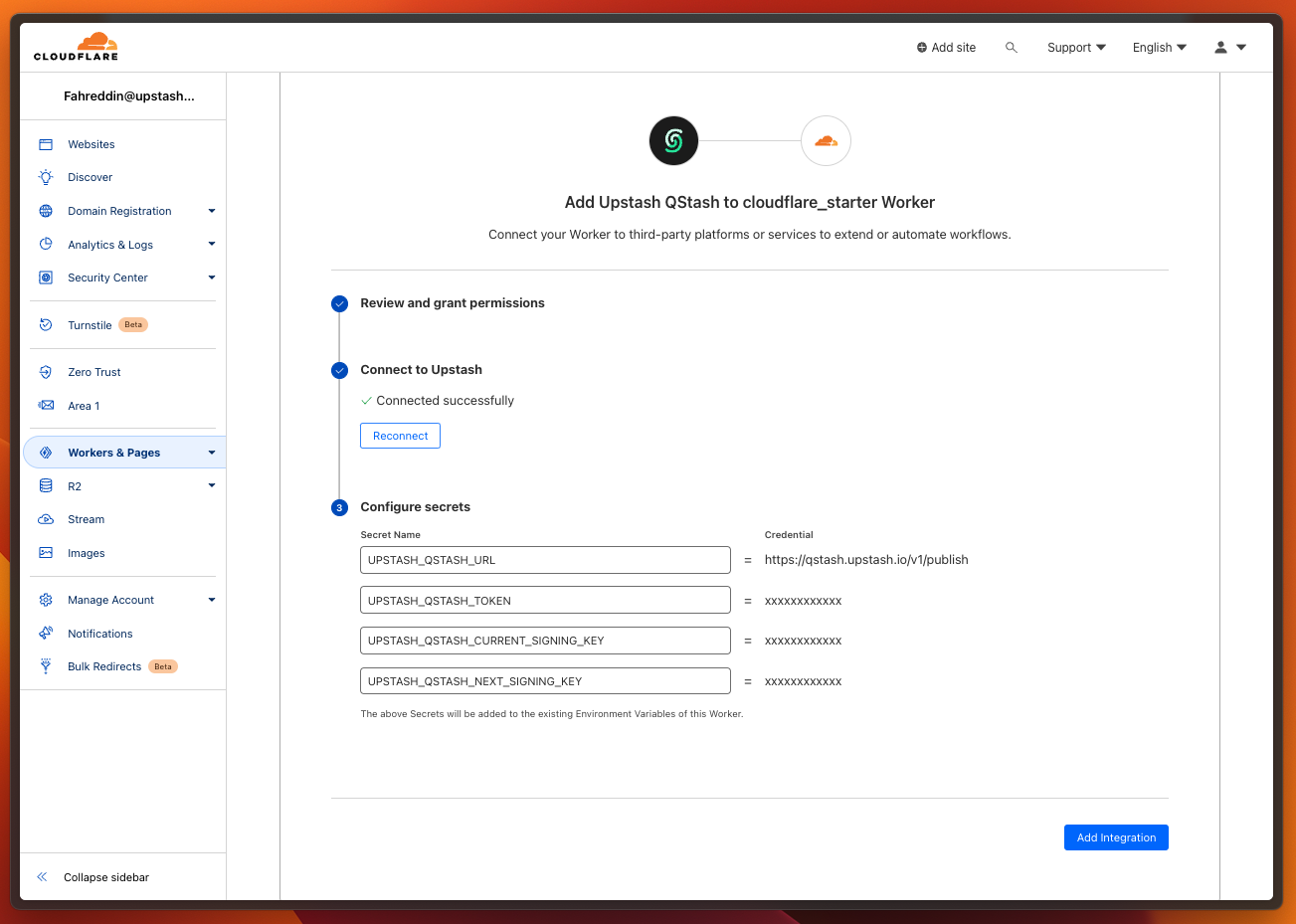The image size is (1296, 924).
Task: Click the Review and grant permissions heading
Action: (453, 303)
